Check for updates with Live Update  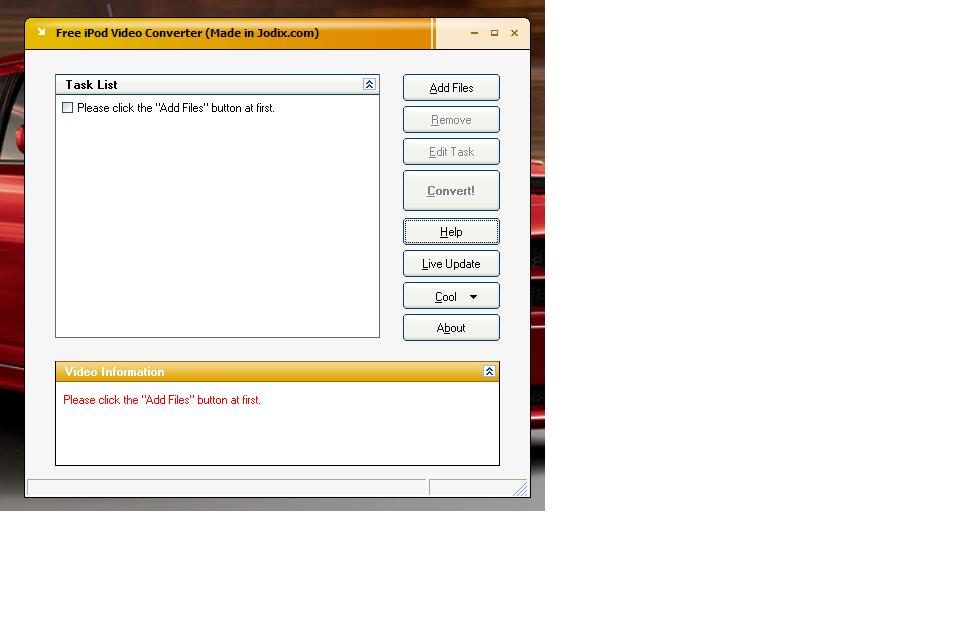[x=451, y=264]
